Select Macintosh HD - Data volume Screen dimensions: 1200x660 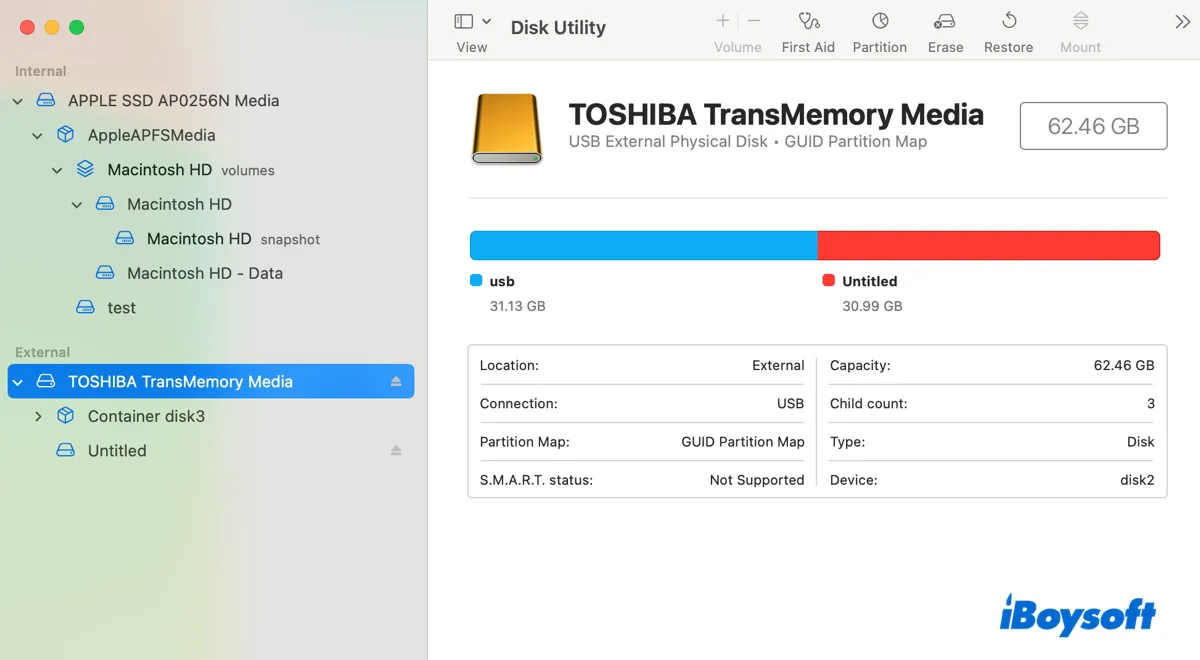click(205, 273)
